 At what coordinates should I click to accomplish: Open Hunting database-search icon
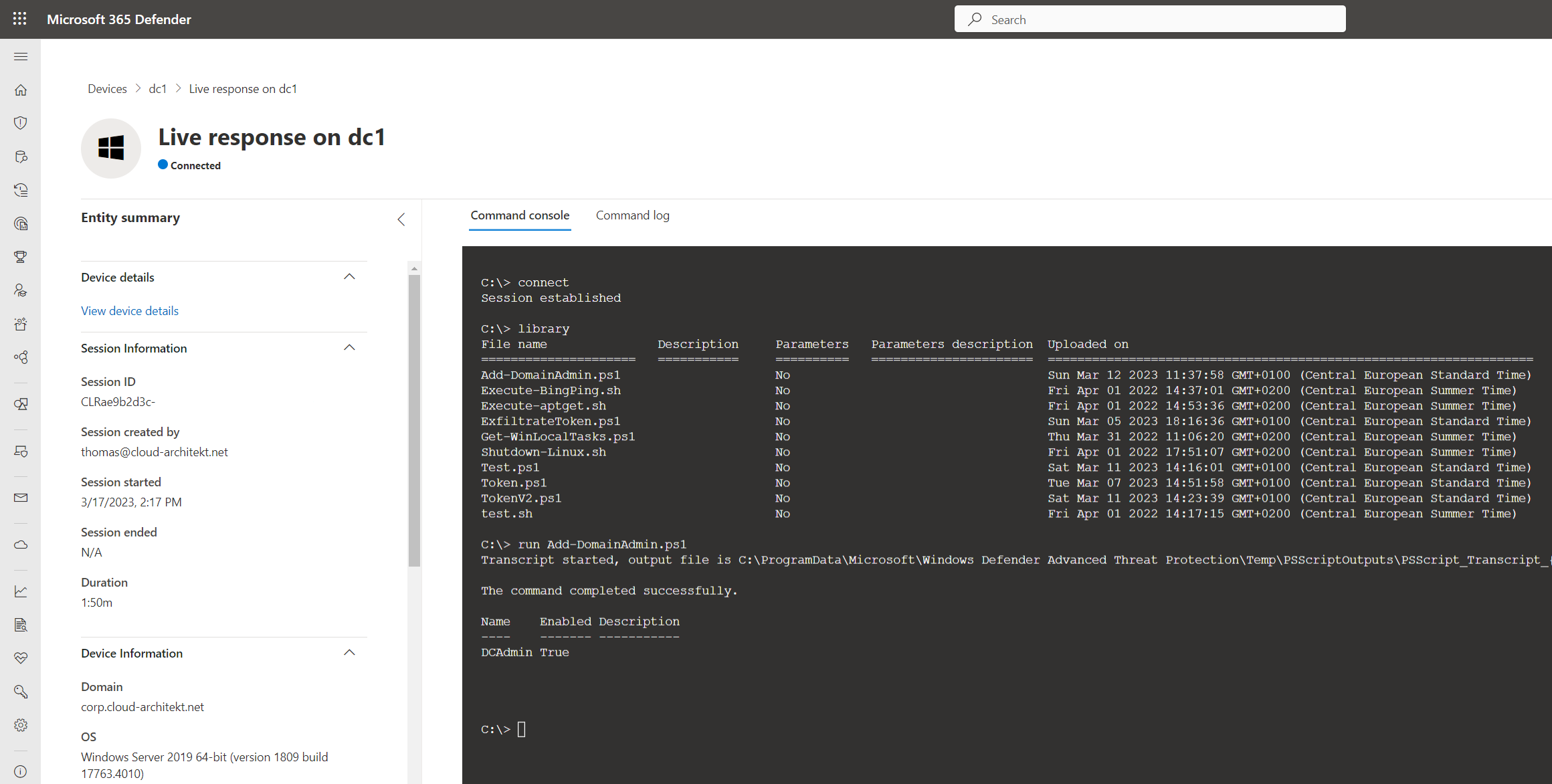tap(21, 157)
